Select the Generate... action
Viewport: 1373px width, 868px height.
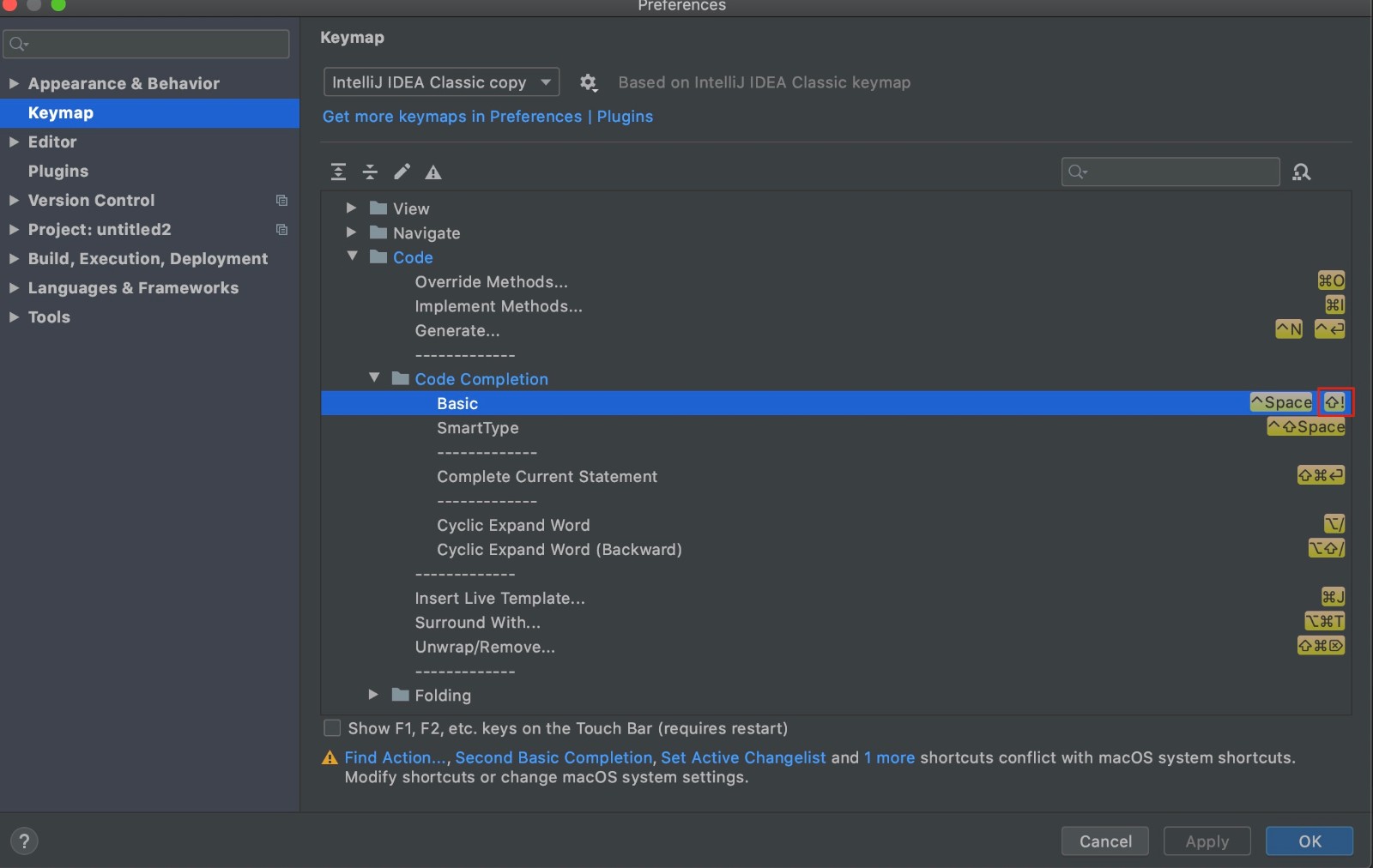click(836, 330)
